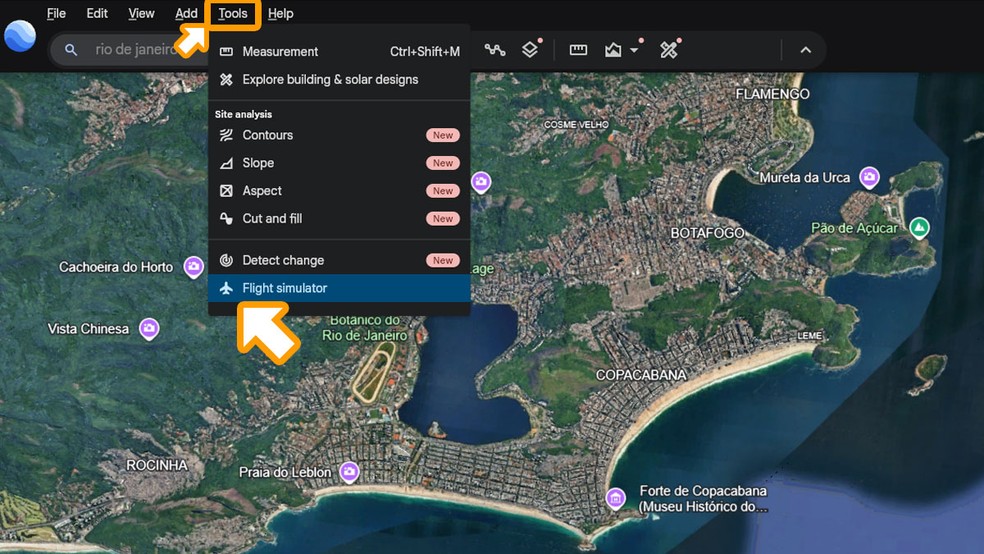Viewport: 984px width, 554px height.
Task: Choose Detect change menu item
Action: pos(340,260)
